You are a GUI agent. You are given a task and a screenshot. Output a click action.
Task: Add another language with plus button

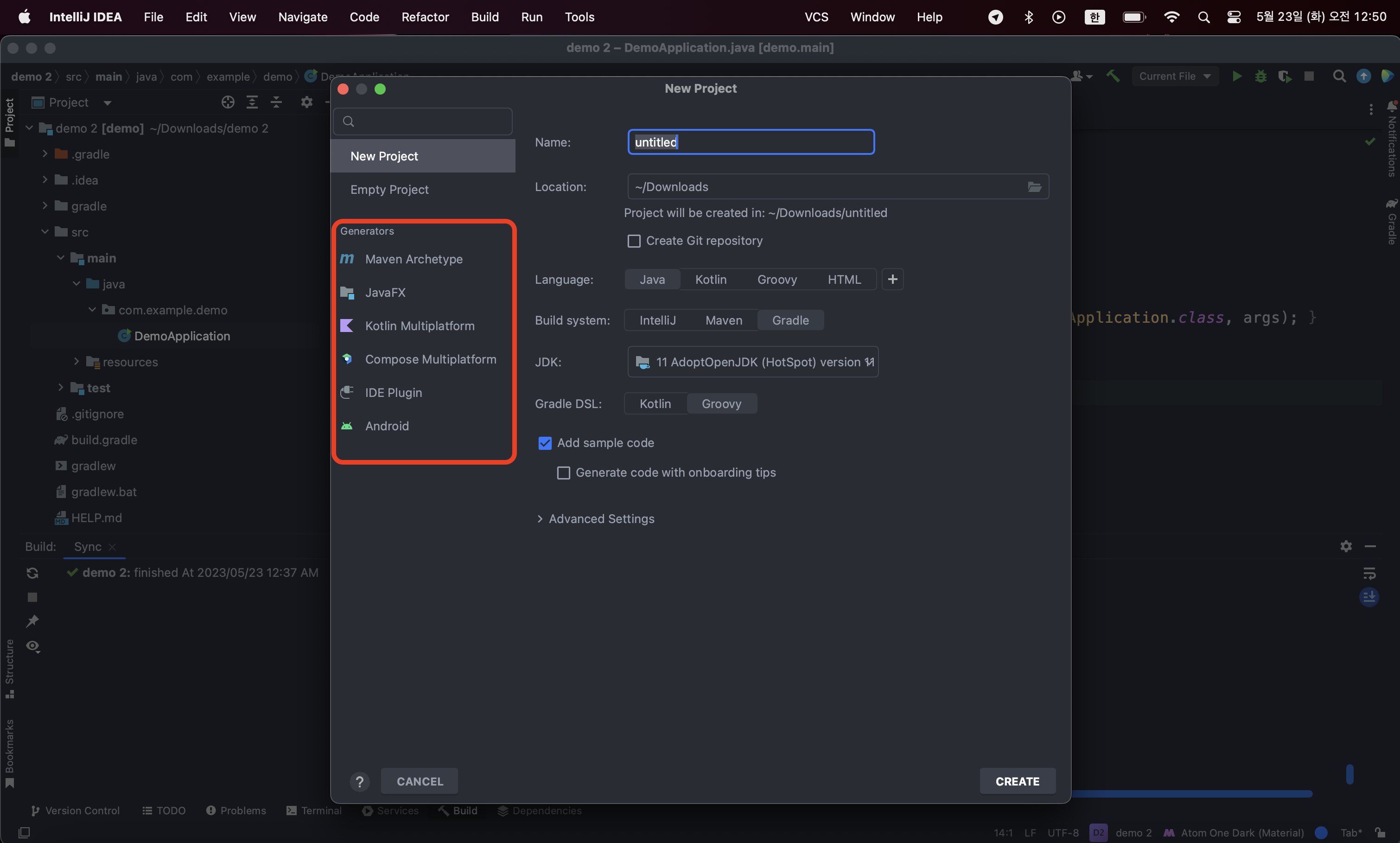pos(892,280)
